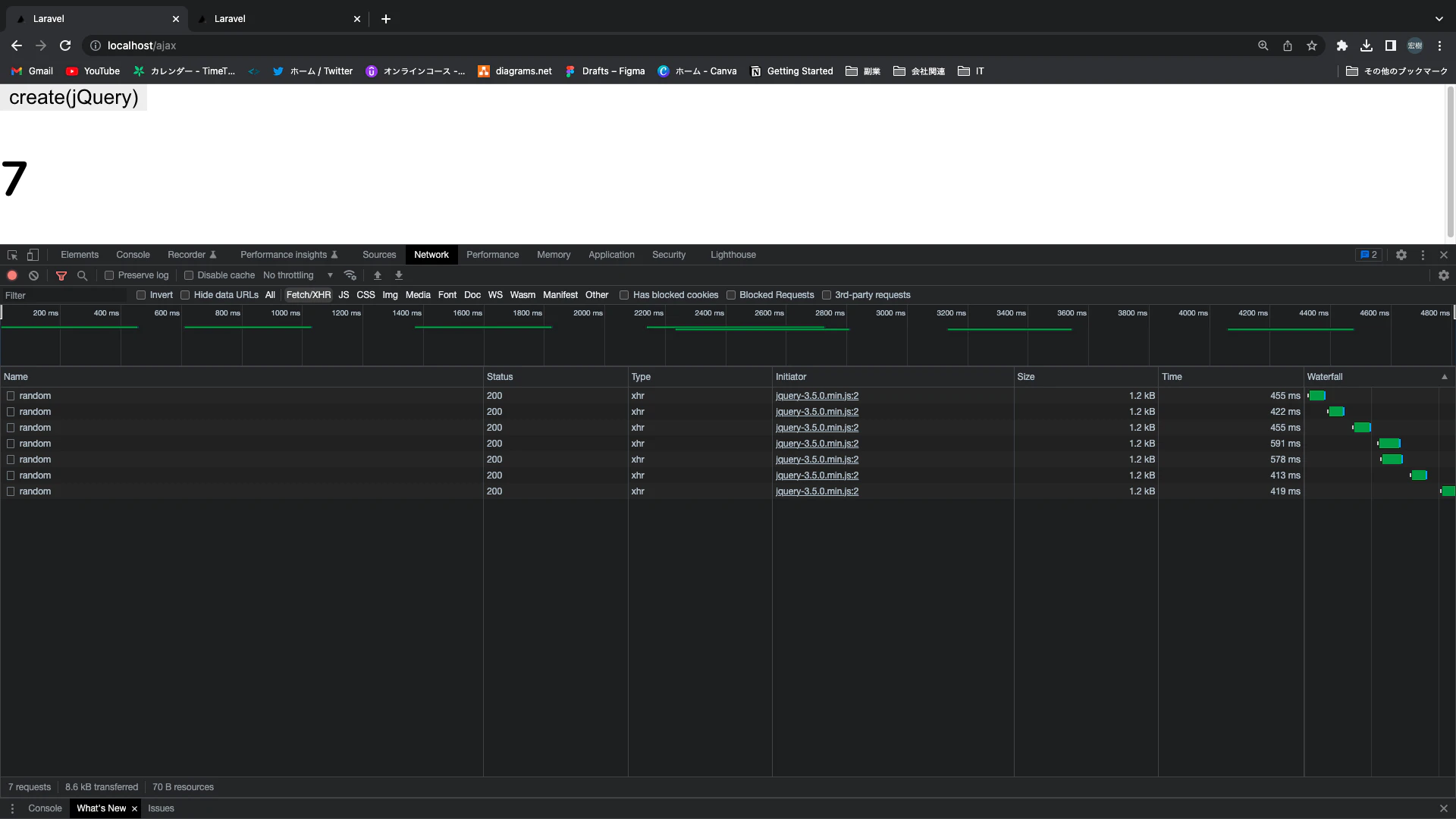The image size is (1456, 819).
Task: Check Hide data URLs checkbox
Action: tap(185, 296)
